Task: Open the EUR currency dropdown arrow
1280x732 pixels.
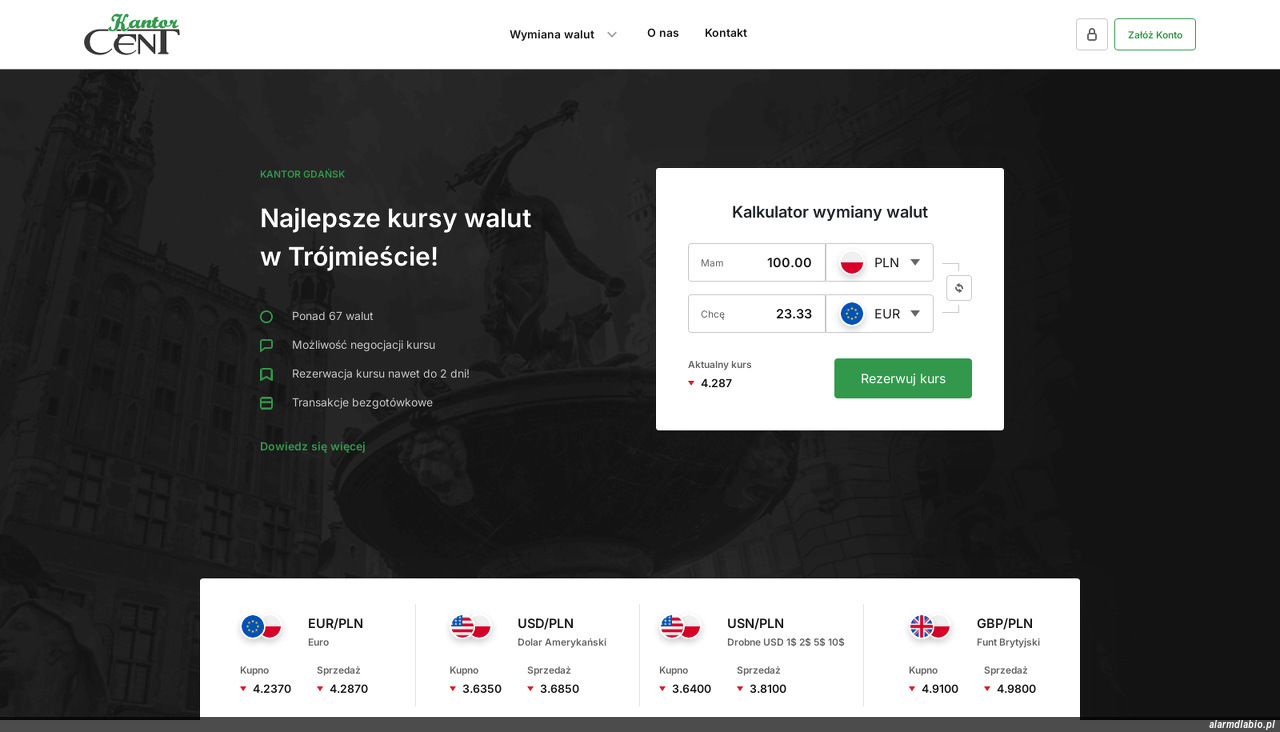Action: 915,314
